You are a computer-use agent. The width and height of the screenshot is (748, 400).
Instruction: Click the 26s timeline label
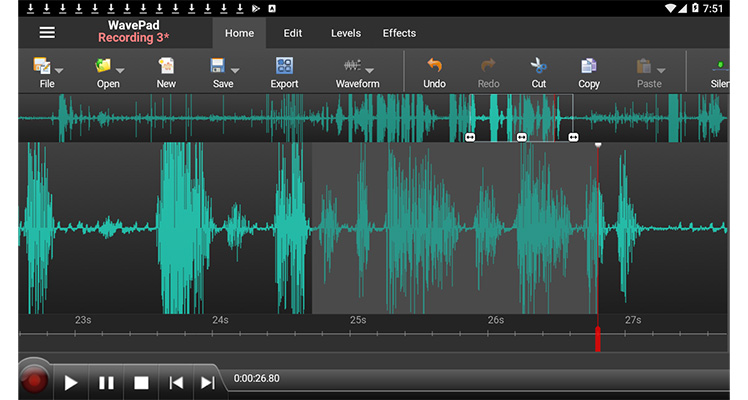tap(496, 320)
